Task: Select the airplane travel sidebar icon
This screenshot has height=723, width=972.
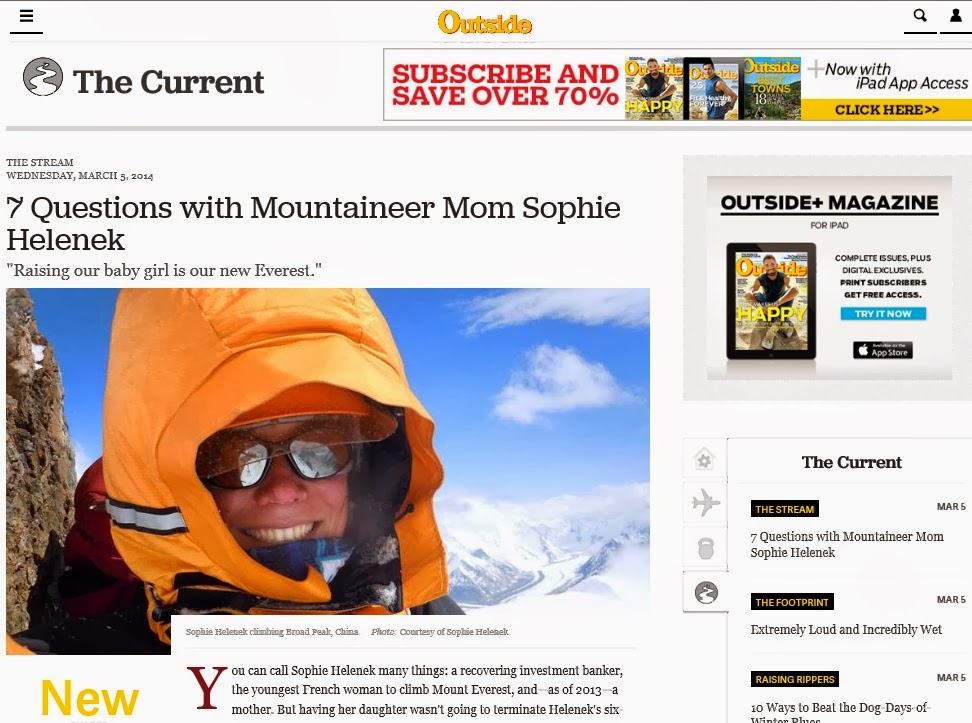Action: [705, 502]
